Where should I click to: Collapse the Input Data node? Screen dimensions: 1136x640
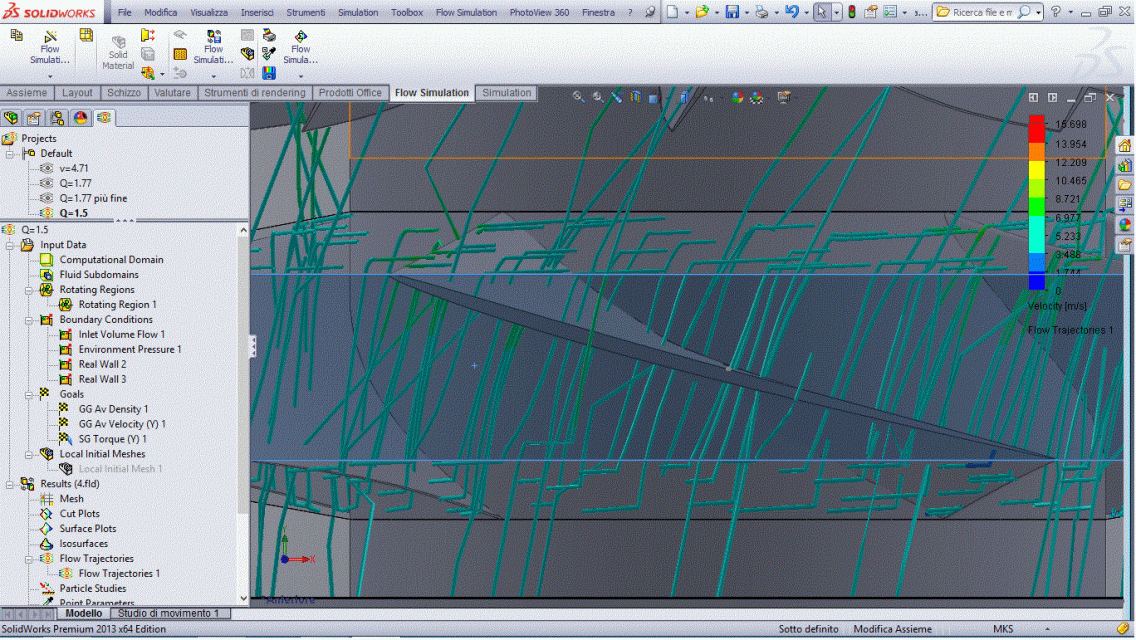(10, 245)
